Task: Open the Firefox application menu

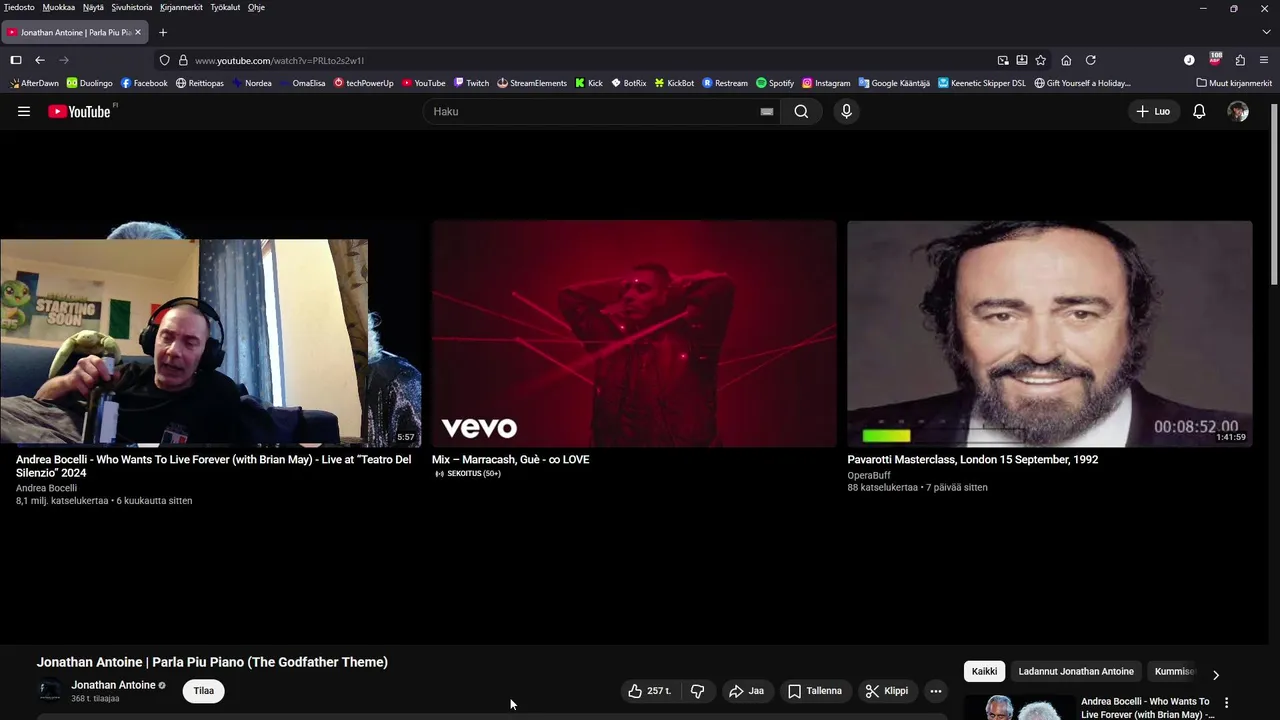Action: tap(1264, 60)
